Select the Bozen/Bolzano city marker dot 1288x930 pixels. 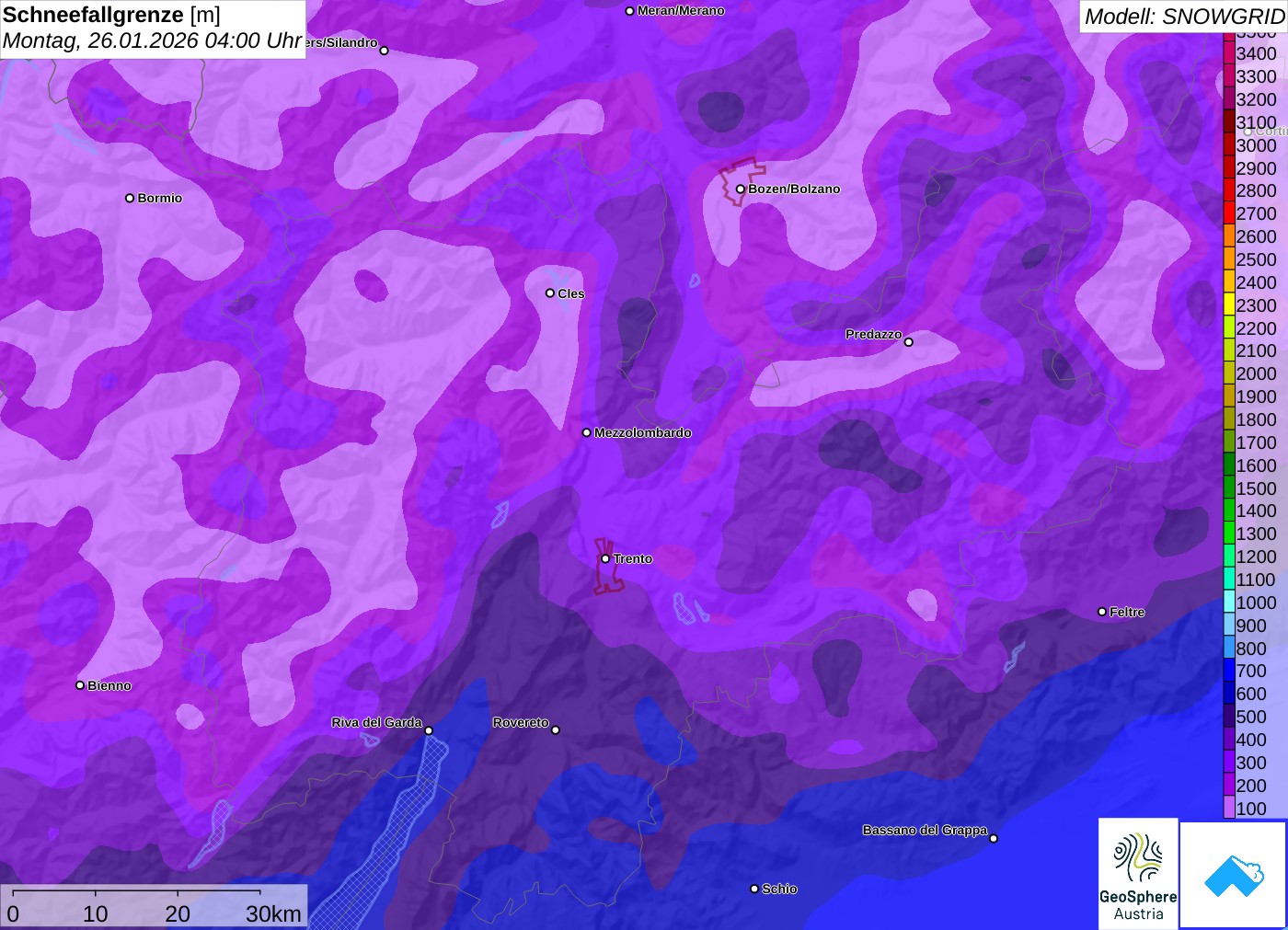[740, 189]
